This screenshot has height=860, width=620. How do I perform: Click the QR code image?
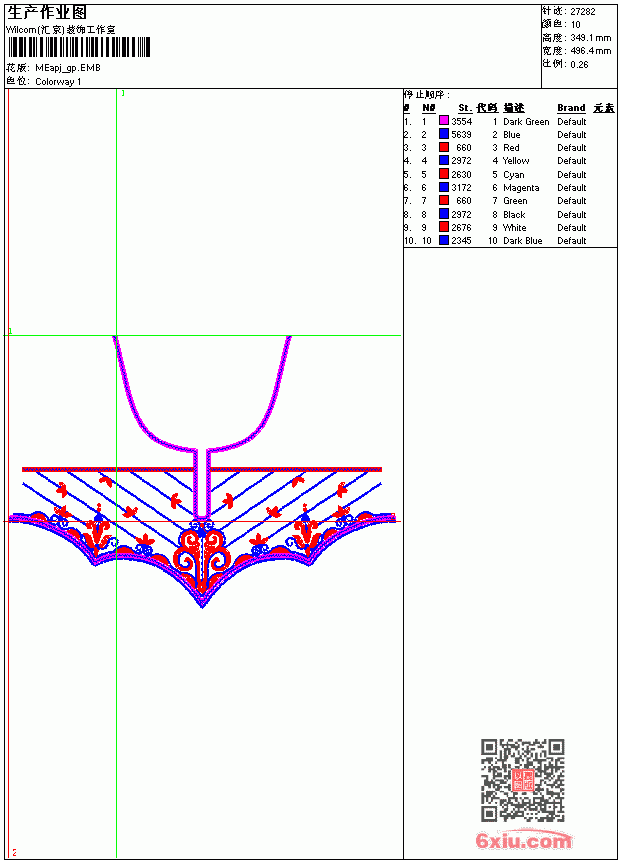[x=522, y=780]
